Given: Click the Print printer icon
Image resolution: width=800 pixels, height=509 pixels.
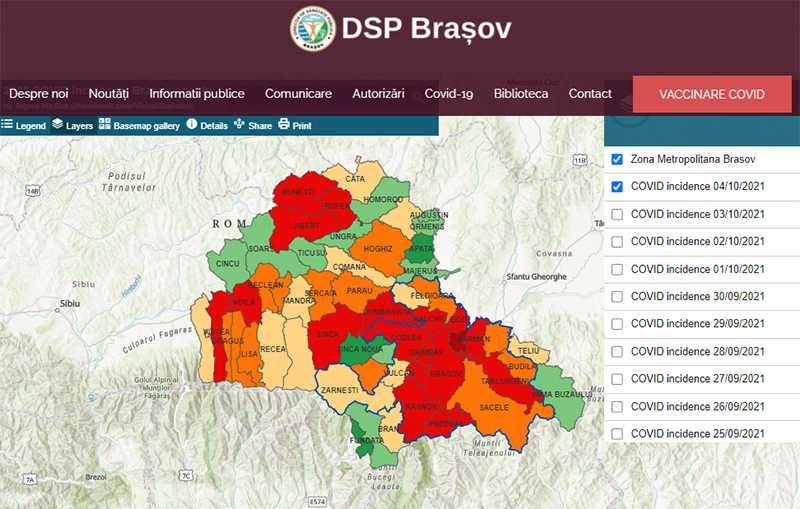Looking at the screenshot, I should [x=284, y=125].
